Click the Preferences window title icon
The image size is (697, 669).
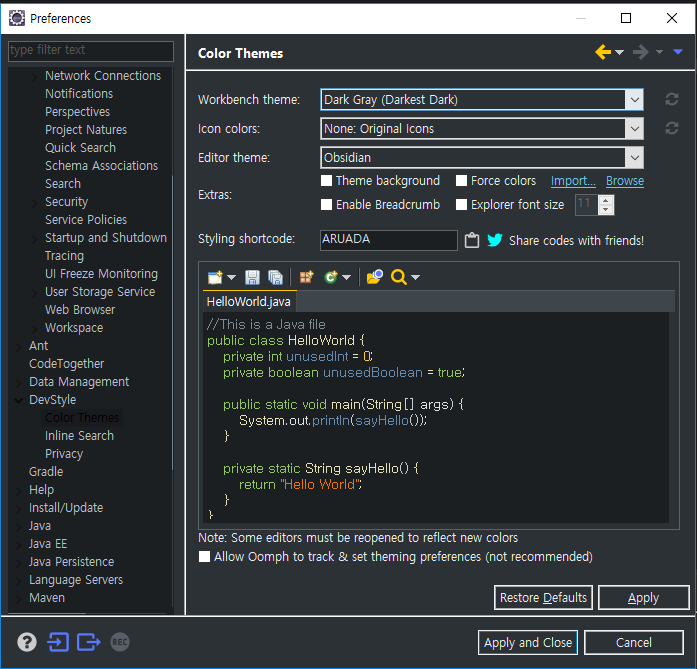[17, 18]
